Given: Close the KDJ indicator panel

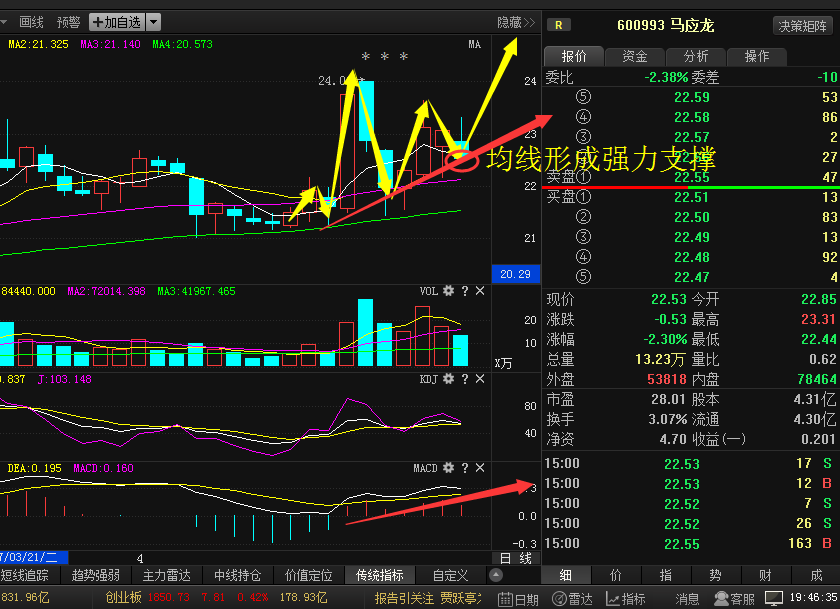Looking at the screenshot, I should pos(480,379).
